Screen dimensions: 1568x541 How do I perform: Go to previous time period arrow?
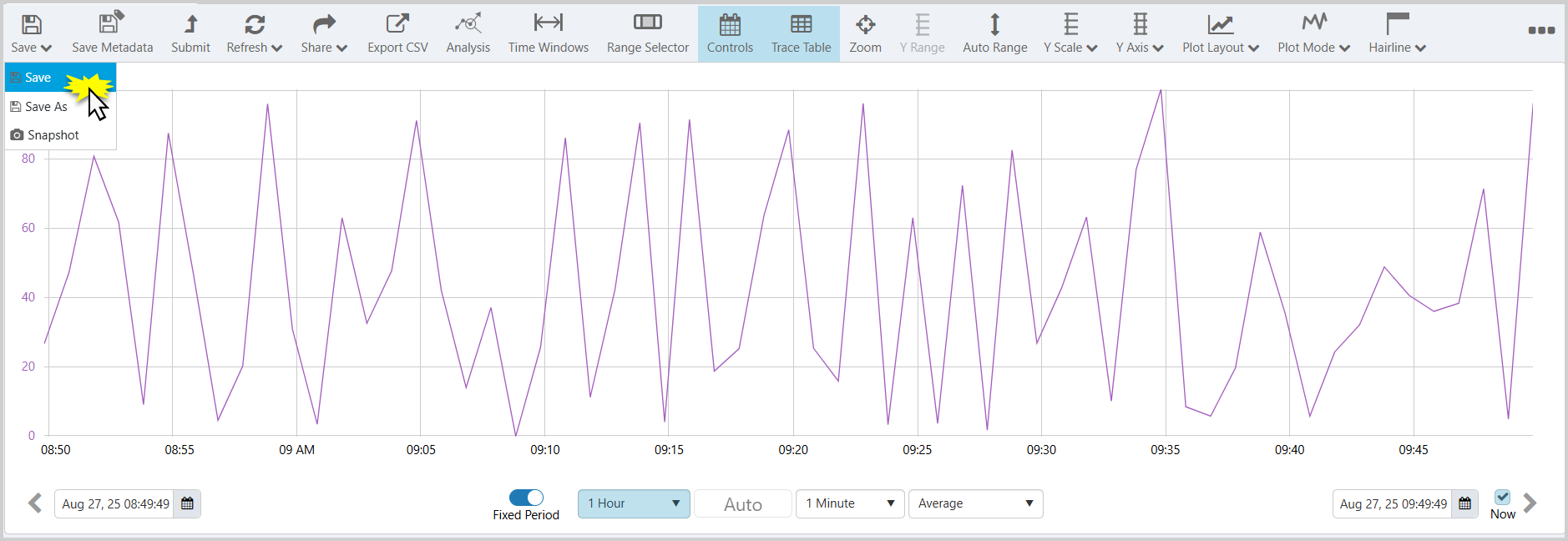click(x=35, y=503)
